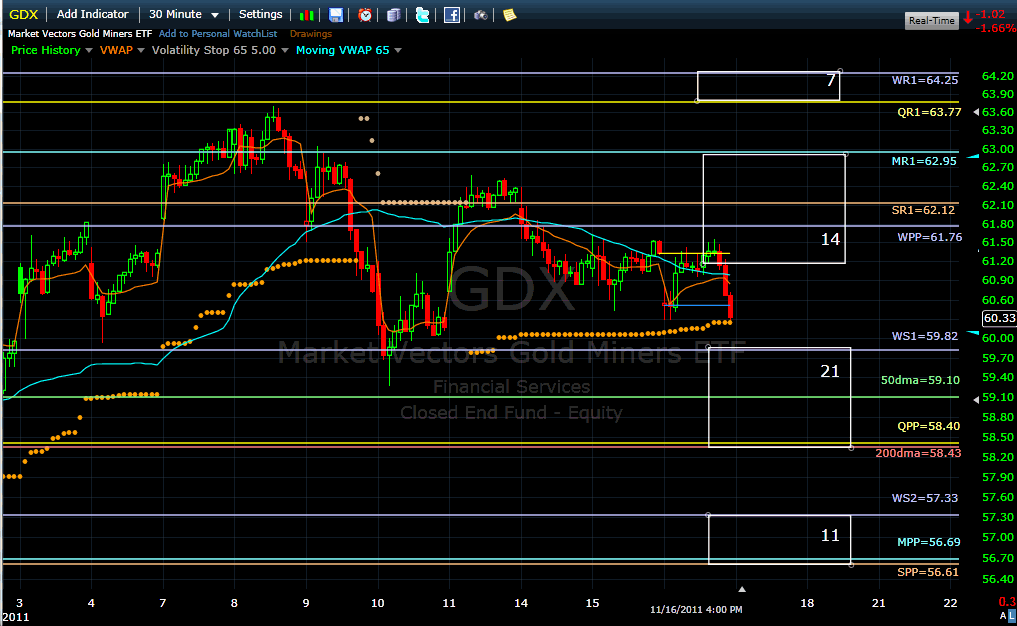Click the GDX ticker symbol
Image resolution: width=1017 pixels, height=626 pixels.
(x=23, y=14)
